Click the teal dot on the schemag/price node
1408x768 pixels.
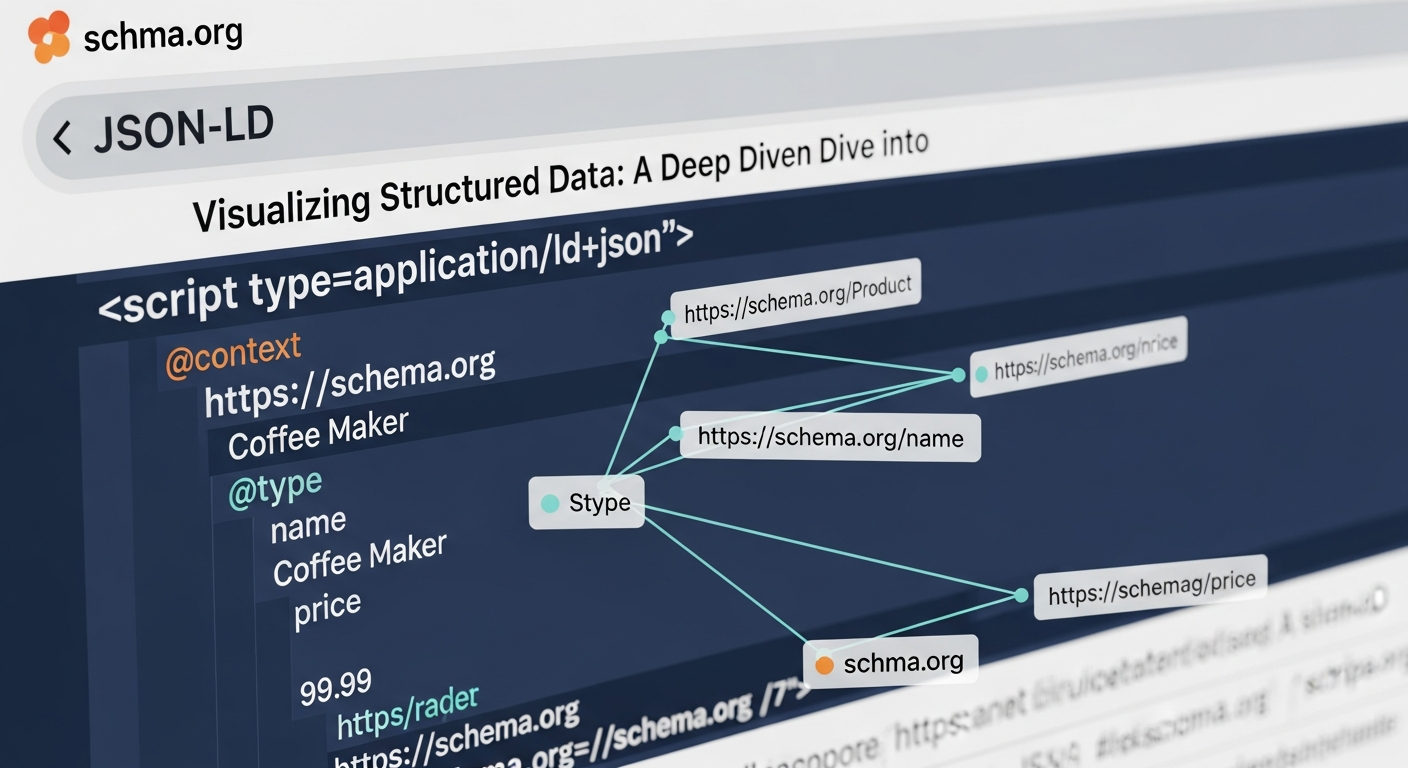pos(1021,595)
